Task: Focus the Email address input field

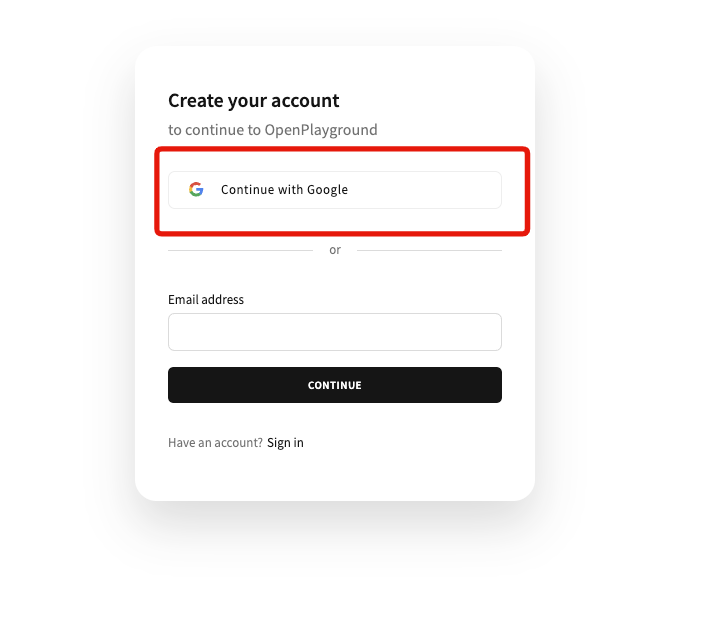Action: 335,332
